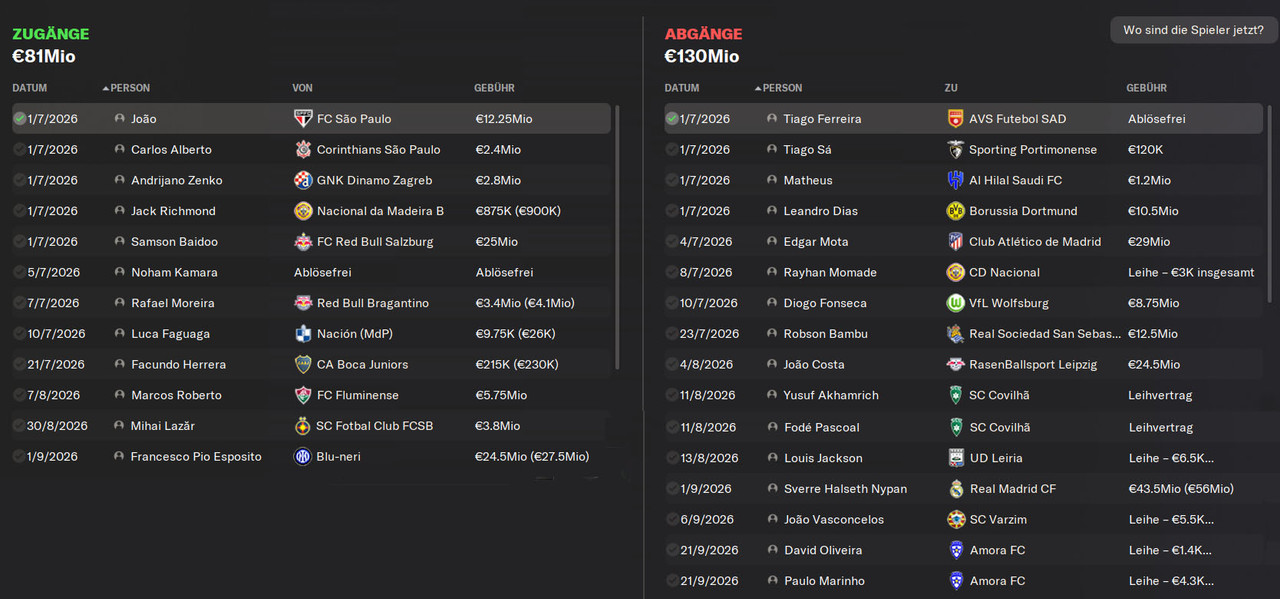The width and height of the screenshot is (1280, 599).
Task: Open player profile of João Costa
Action: point(814,365)
